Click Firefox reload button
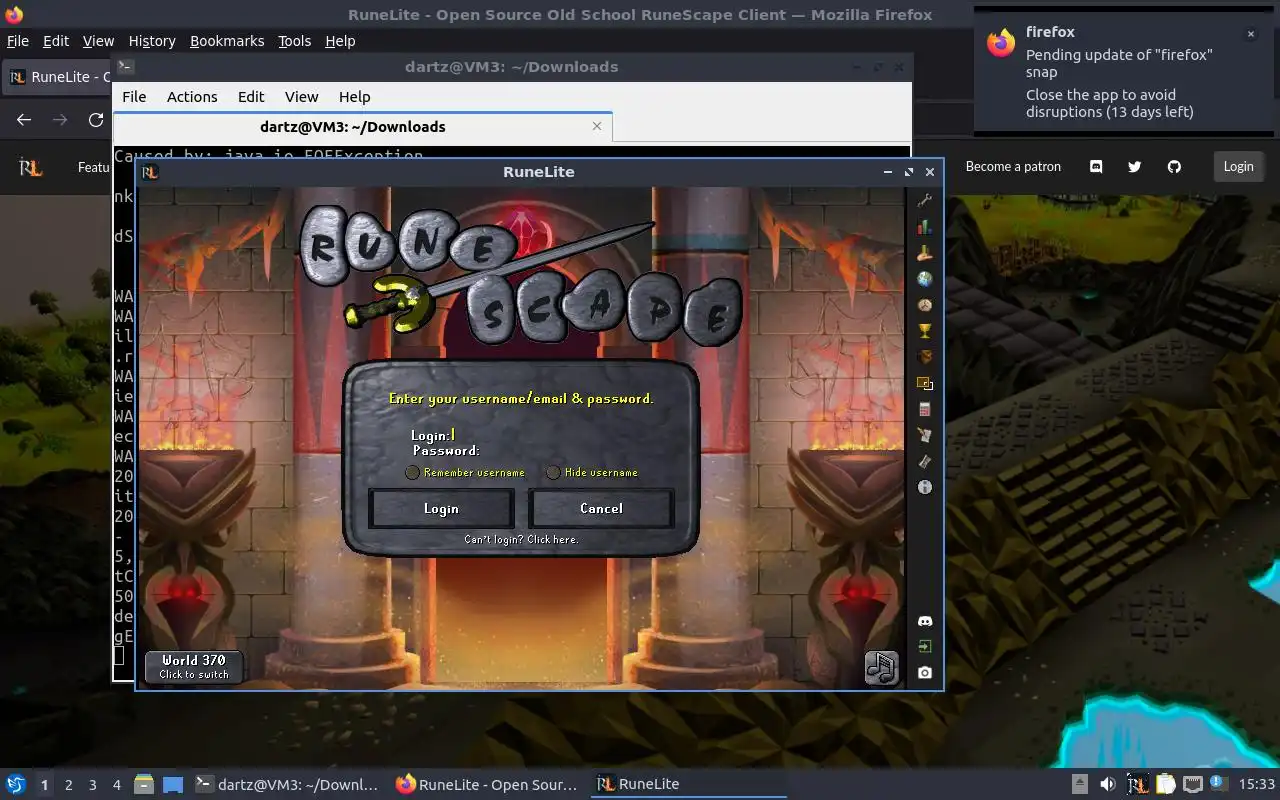This screenshot has height=800, width=1280. click(96, 120)
